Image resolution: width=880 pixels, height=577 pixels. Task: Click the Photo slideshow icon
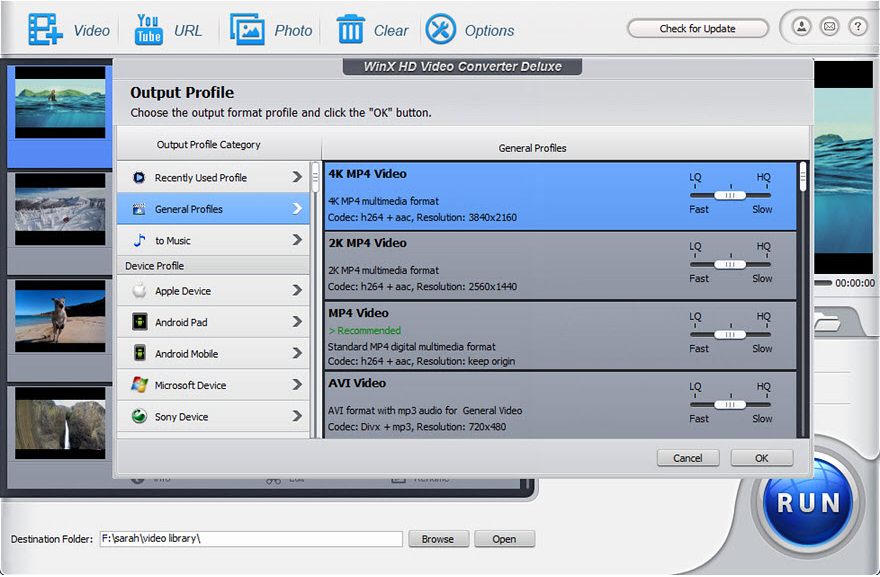coord(247,29)
